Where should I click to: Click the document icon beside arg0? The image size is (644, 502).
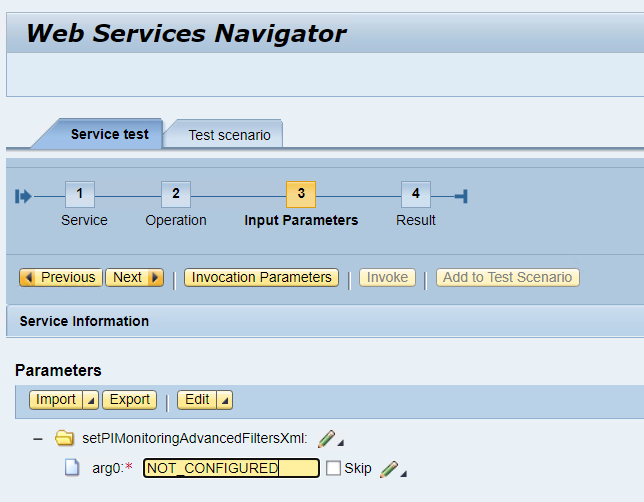(x=72, y=468)
